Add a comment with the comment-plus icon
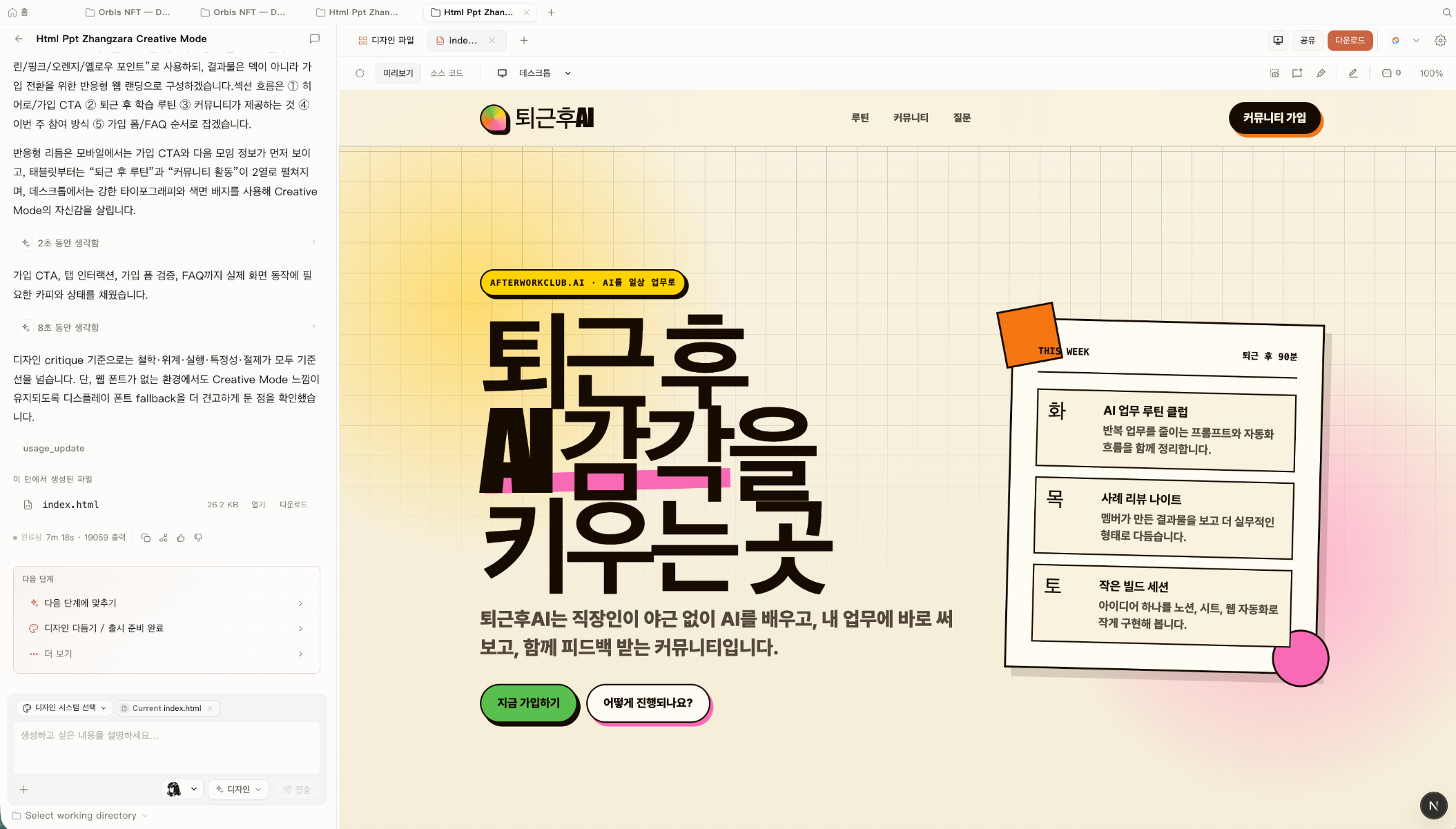Image resolution: width=1456 pixels, height=829 pixels. (1297, 73)
